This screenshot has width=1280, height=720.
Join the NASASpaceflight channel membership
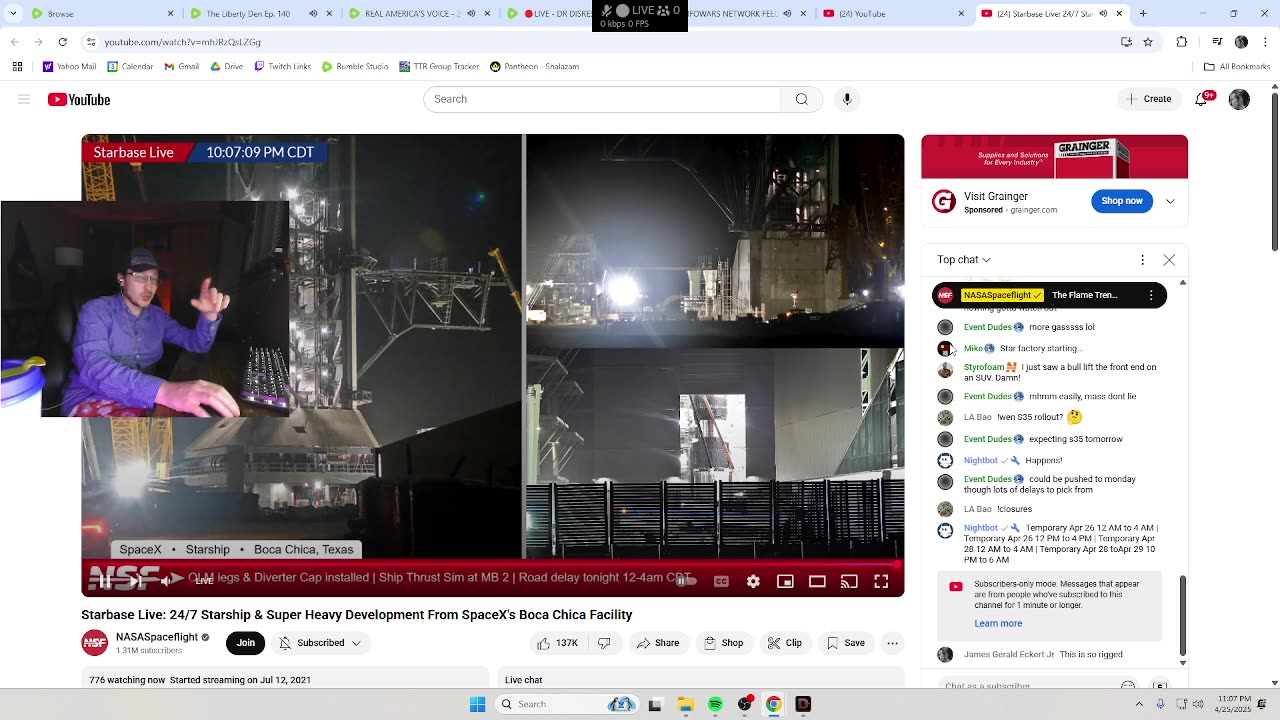tap(246, 643)
